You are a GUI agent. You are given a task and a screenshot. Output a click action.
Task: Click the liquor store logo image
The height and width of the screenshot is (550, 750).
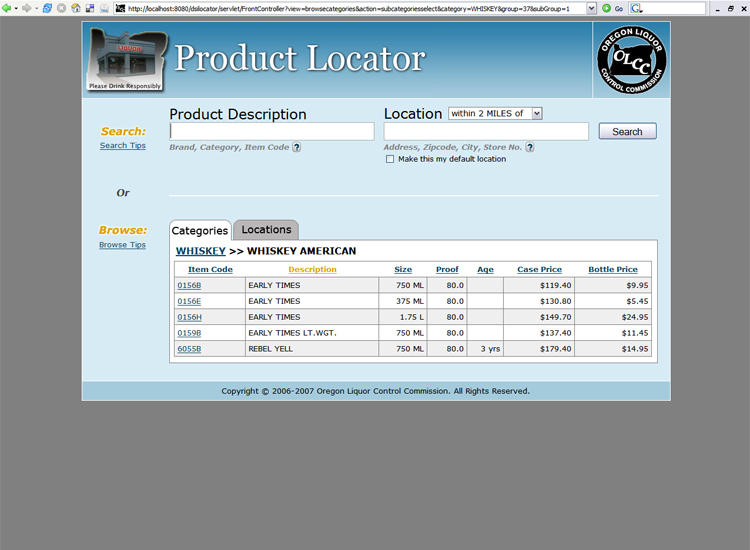click(x=126, y=59)
